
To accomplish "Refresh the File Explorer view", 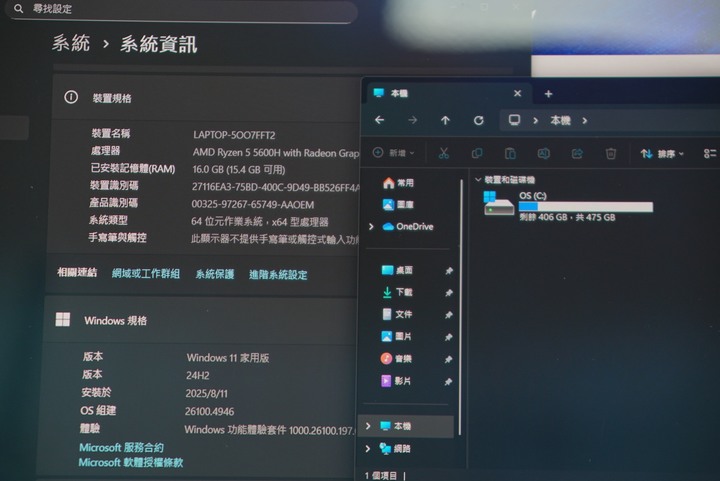I will pyautogui.click(x=478, y=120).
